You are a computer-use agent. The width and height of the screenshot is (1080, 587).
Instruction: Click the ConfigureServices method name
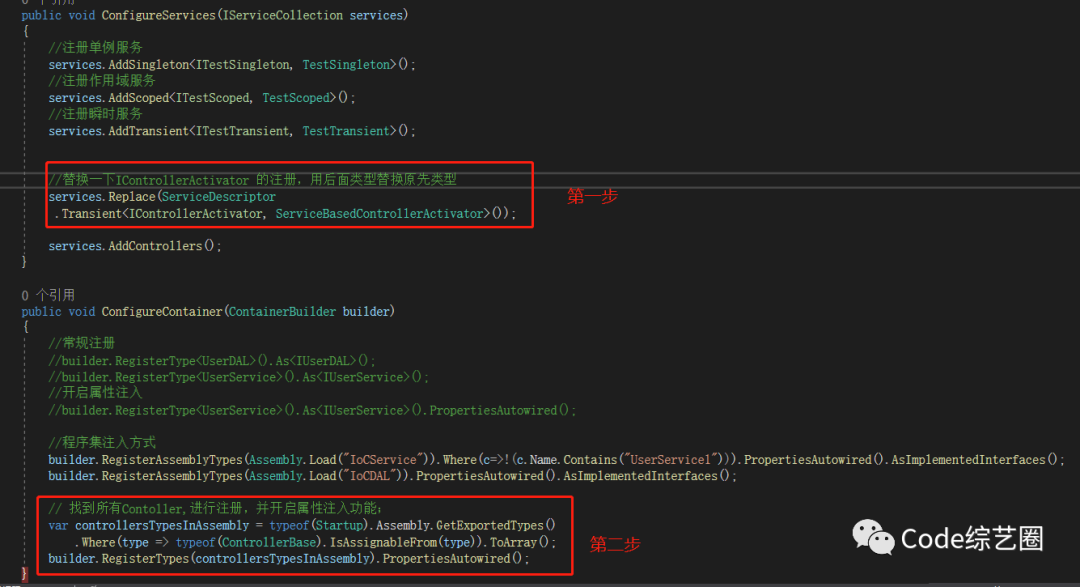click(158, 14)
